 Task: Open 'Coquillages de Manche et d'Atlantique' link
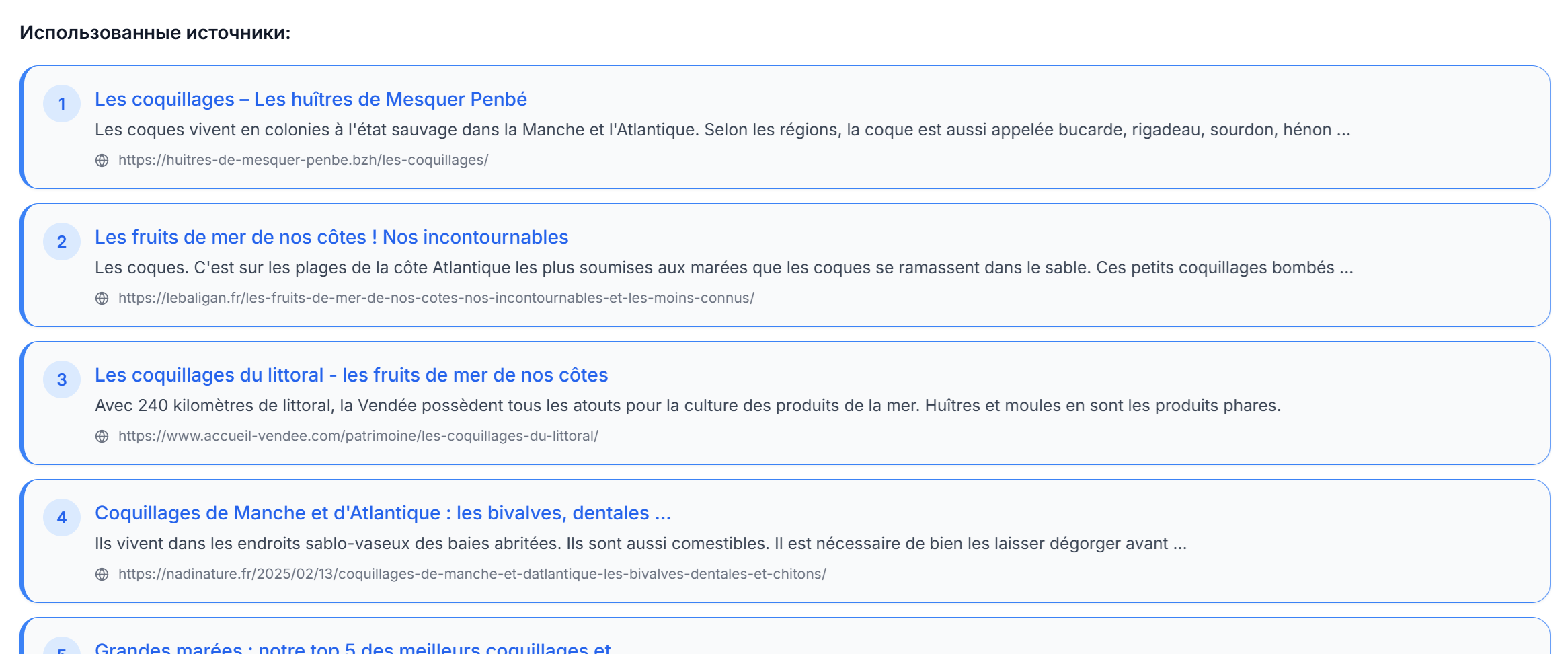point(383,513)
